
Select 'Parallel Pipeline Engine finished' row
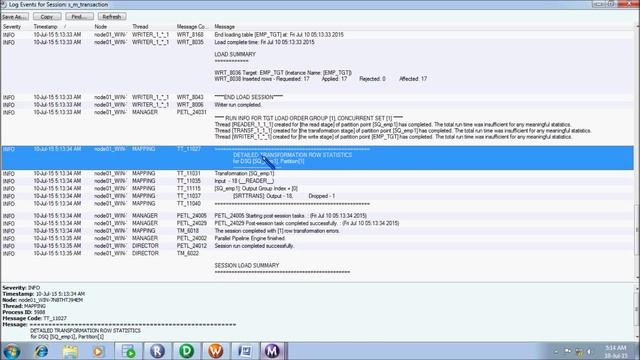point(317,238)
